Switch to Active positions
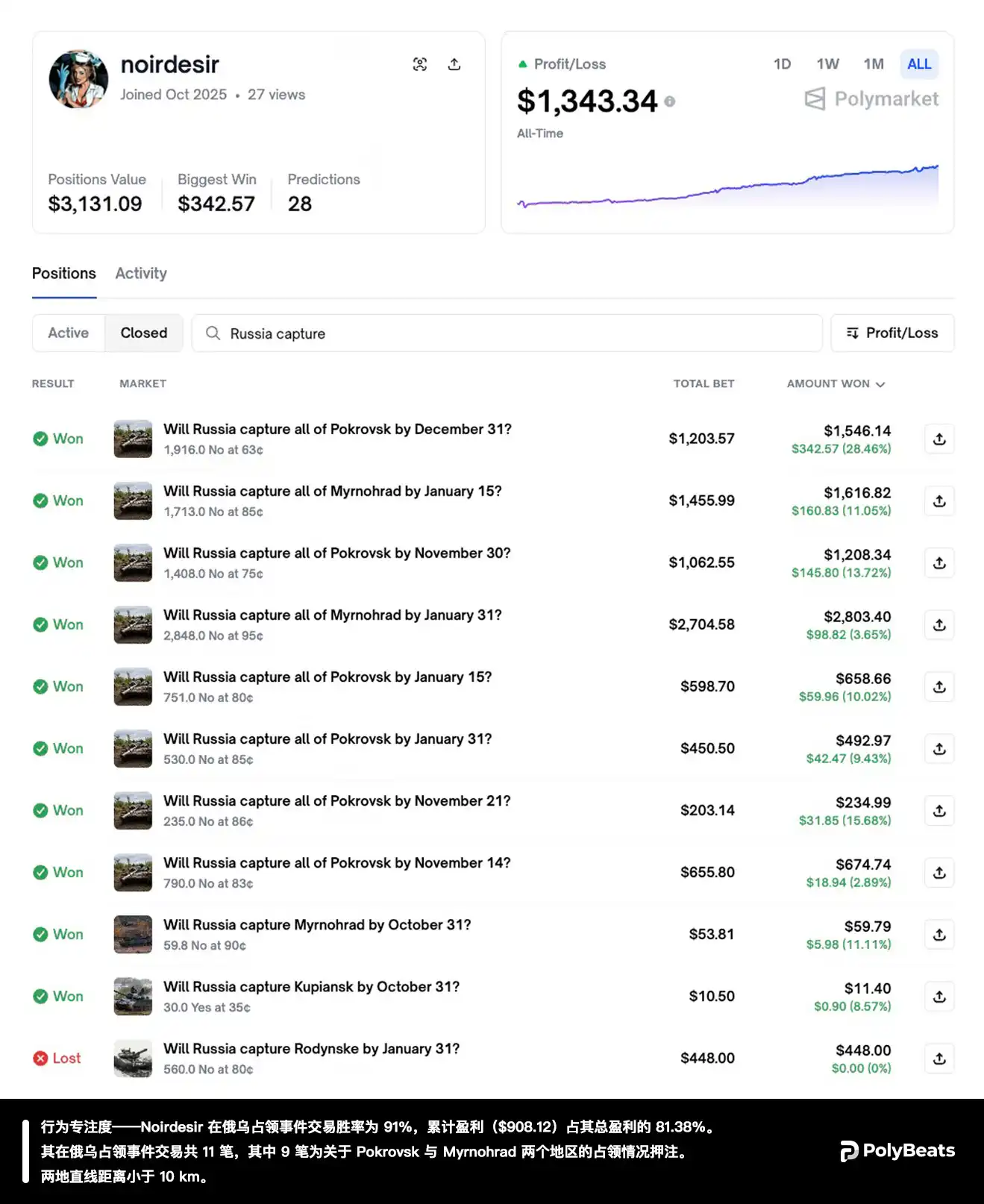The width and height of the screenshot is (984, 1204). [68, 333]
